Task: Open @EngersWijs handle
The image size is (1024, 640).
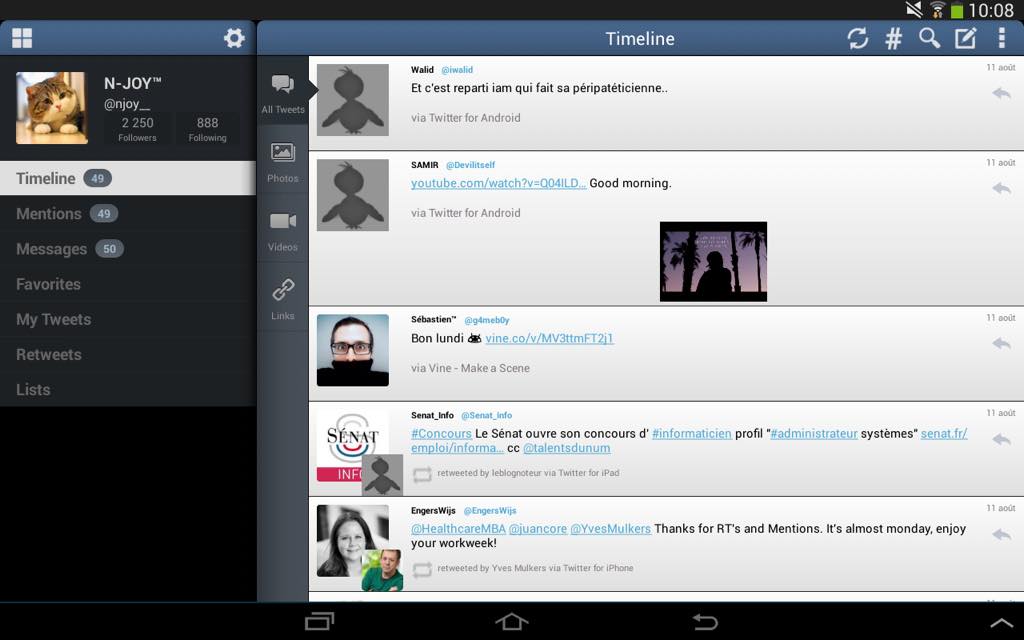Action: point(490,511)
